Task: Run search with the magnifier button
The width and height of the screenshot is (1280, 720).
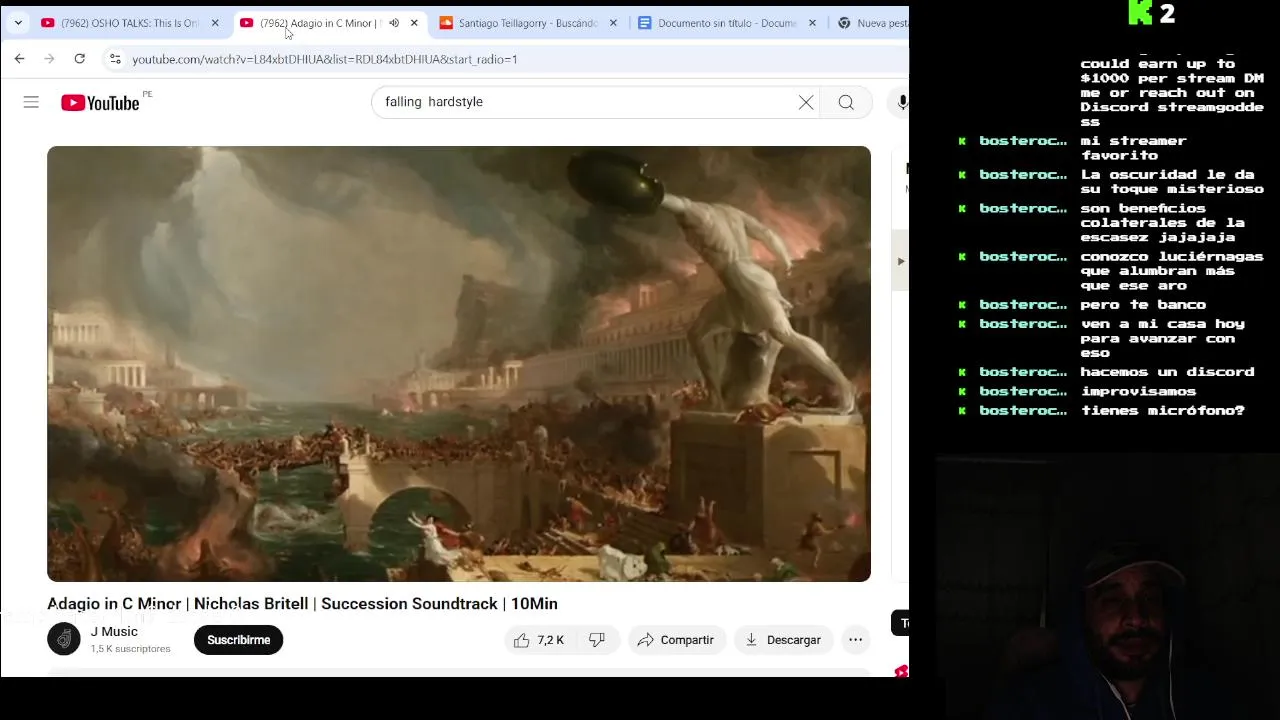Action: click(x=846, y=102)
